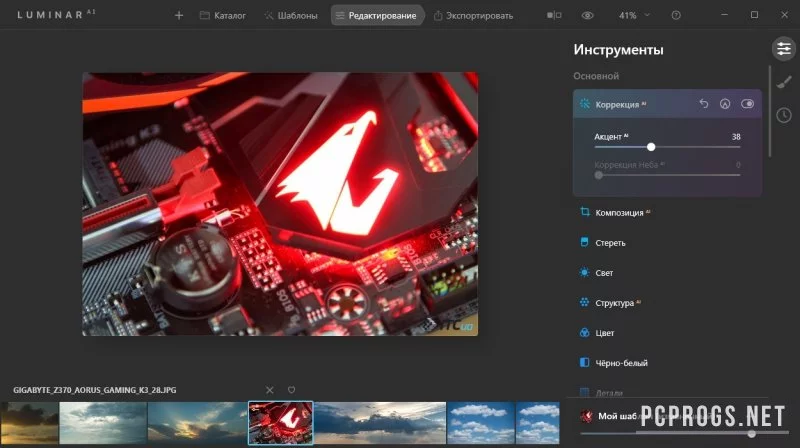Open the Коррекция mask icon
This screenshot has height=448, width=800.
click(725, 104)
